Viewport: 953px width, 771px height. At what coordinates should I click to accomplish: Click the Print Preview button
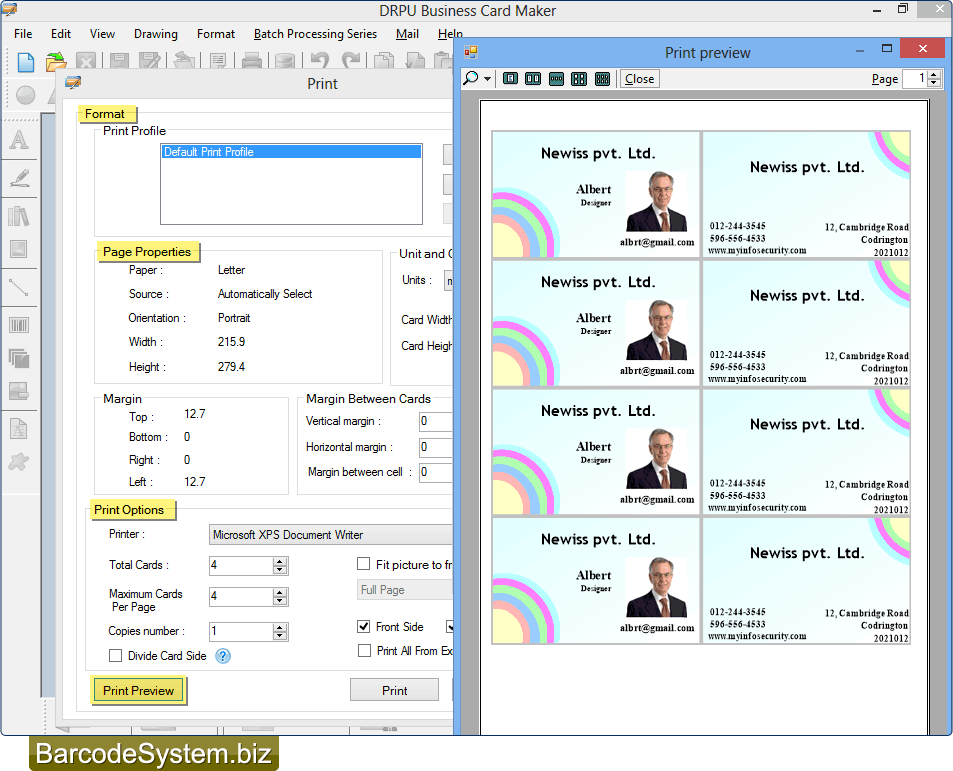tap(139, 690)
